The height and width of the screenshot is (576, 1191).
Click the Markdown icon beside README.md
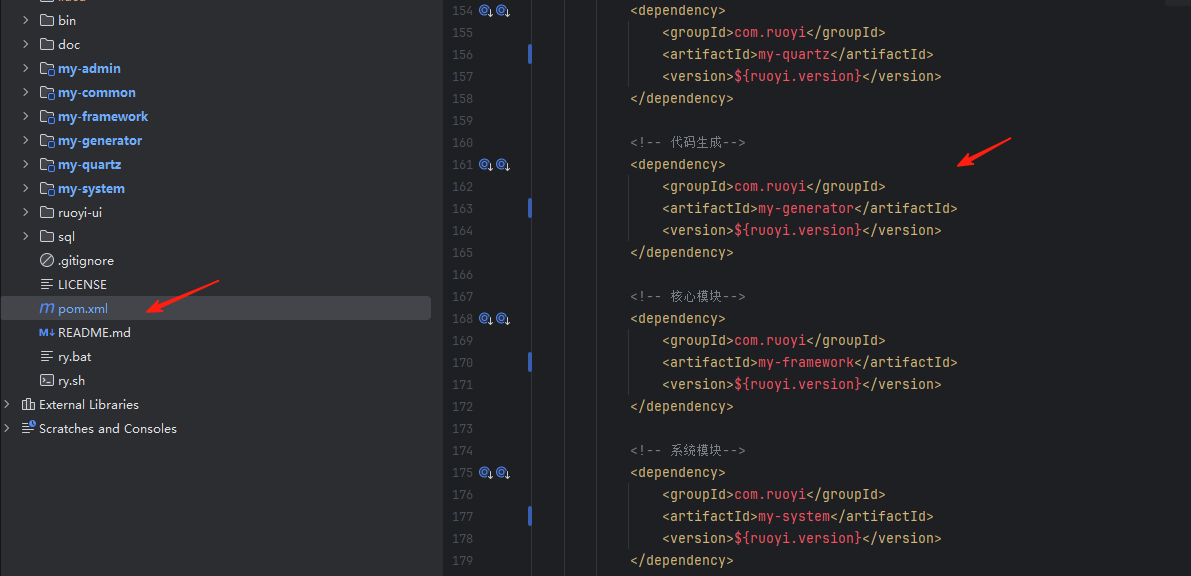(x=47, y=333)
